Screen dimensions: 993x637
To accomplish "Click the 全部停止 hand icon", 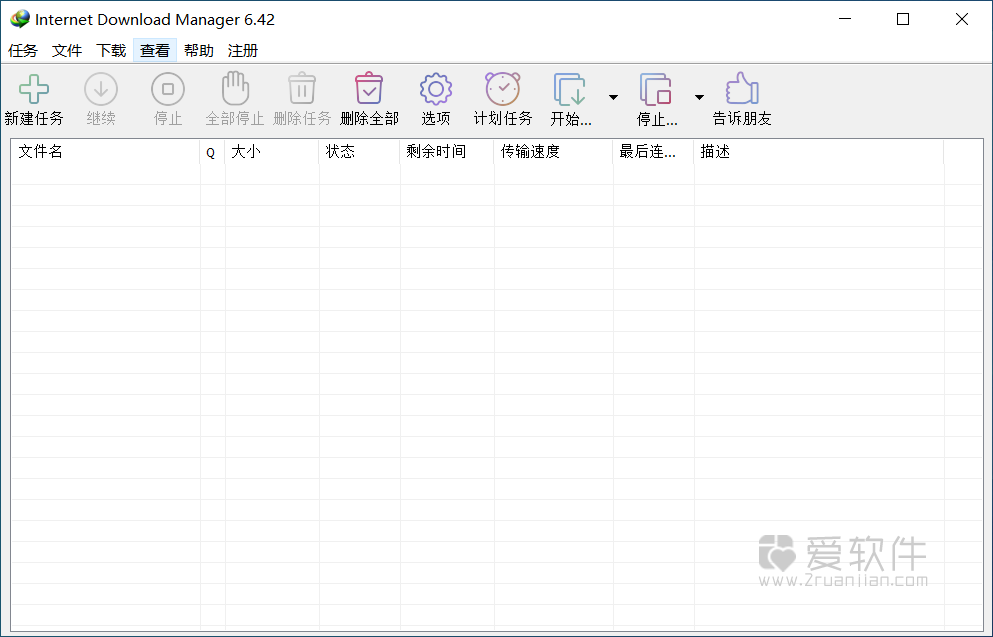I will coord(235,88).
